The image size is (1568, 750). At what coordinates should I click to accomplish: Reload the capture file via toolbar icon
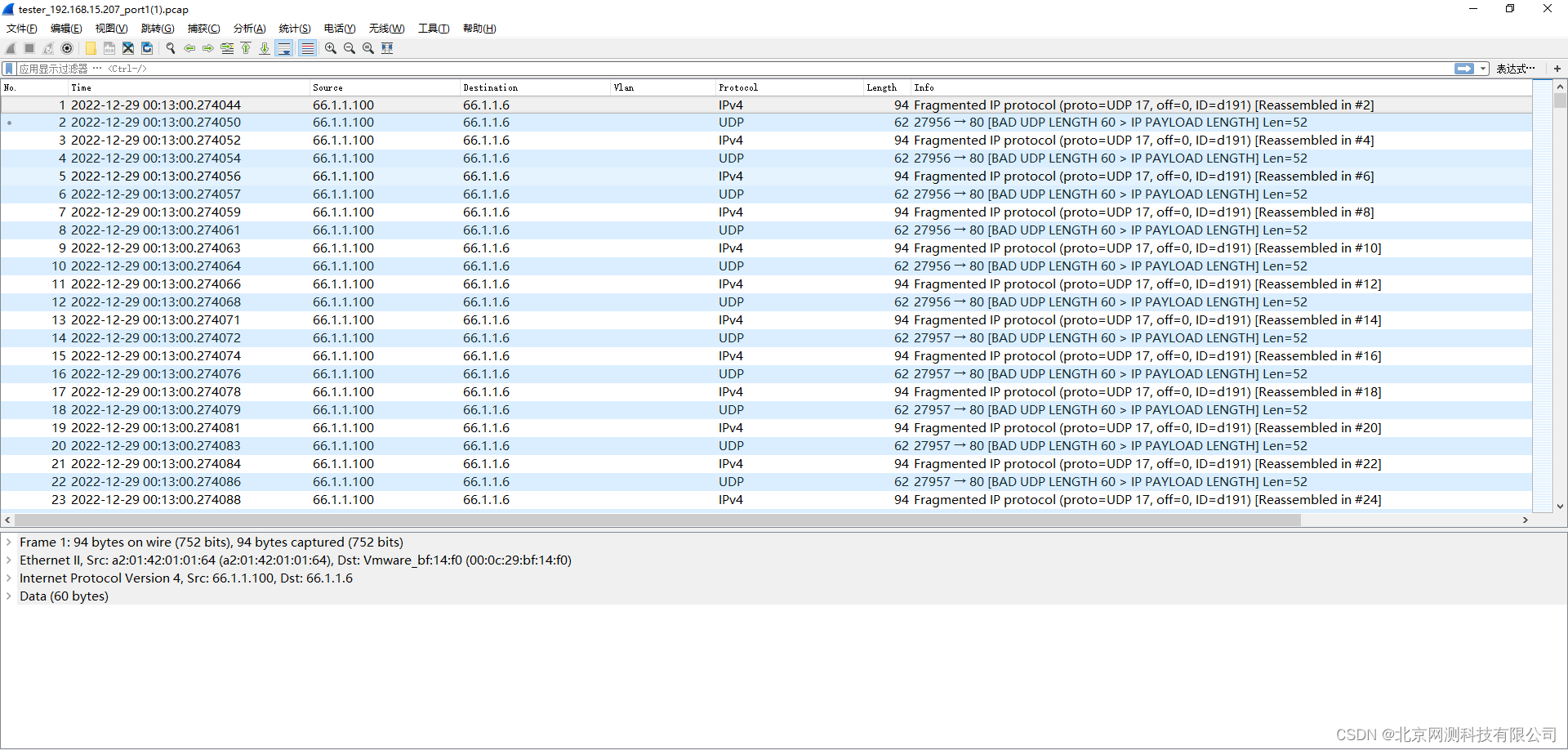coord(147,48)
